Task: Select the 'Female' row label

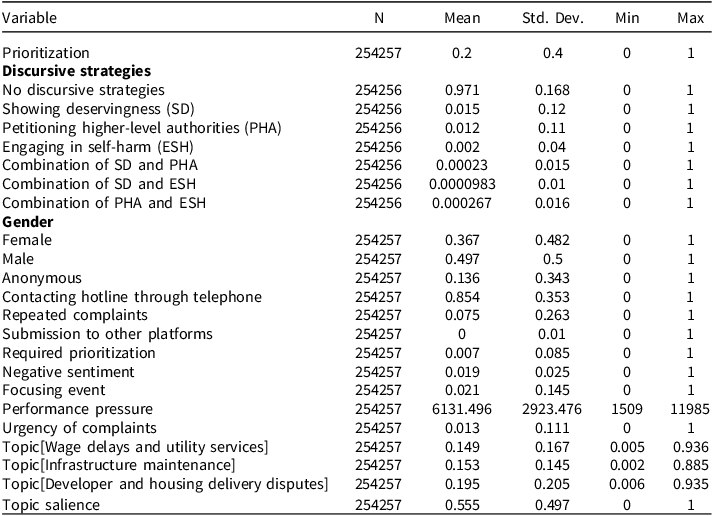Action: 27,240
